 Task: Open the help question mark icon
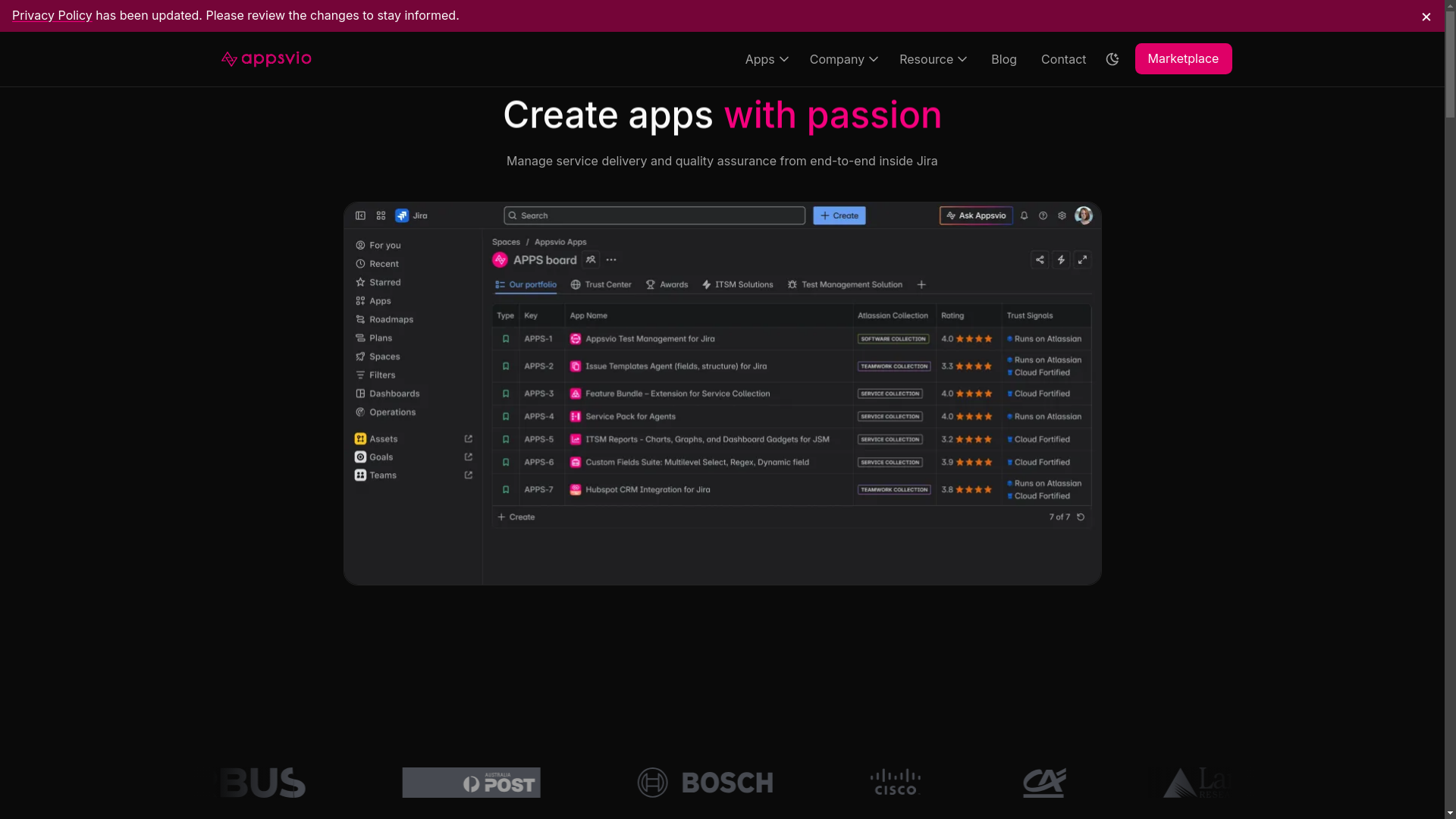[1043, 215]
